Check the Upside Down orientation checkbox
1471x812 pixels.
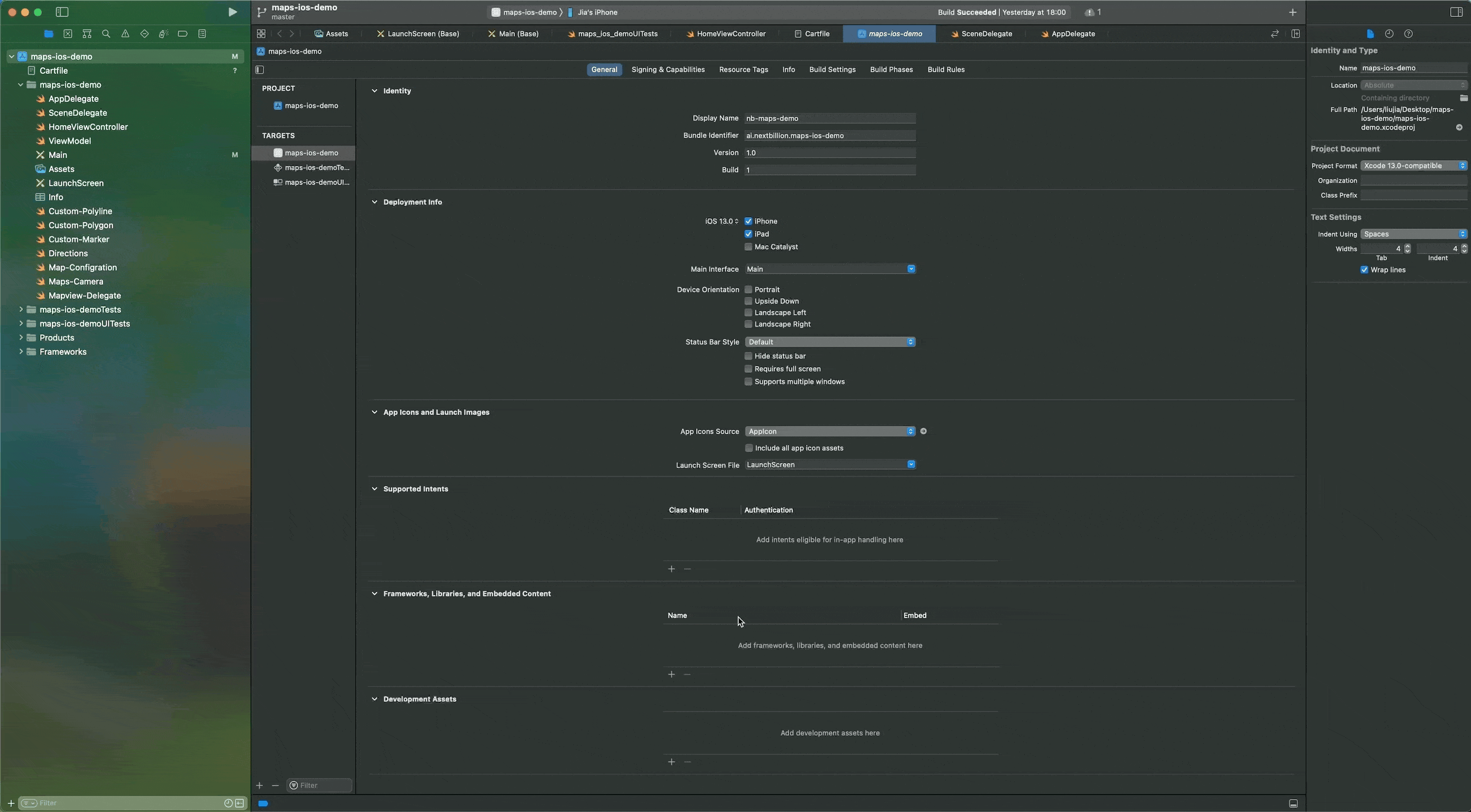[748, 301]
